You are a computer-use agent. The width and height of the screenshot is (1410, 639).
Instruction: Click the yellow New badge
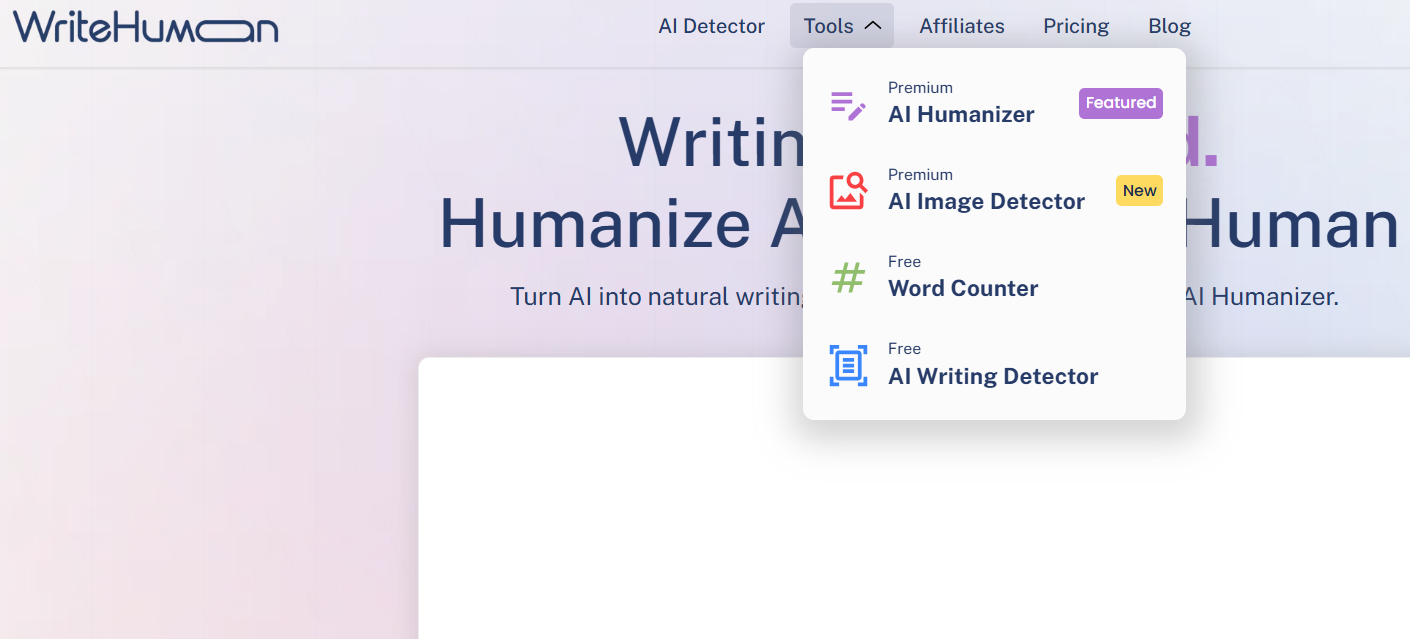(x=1139, y=191)
